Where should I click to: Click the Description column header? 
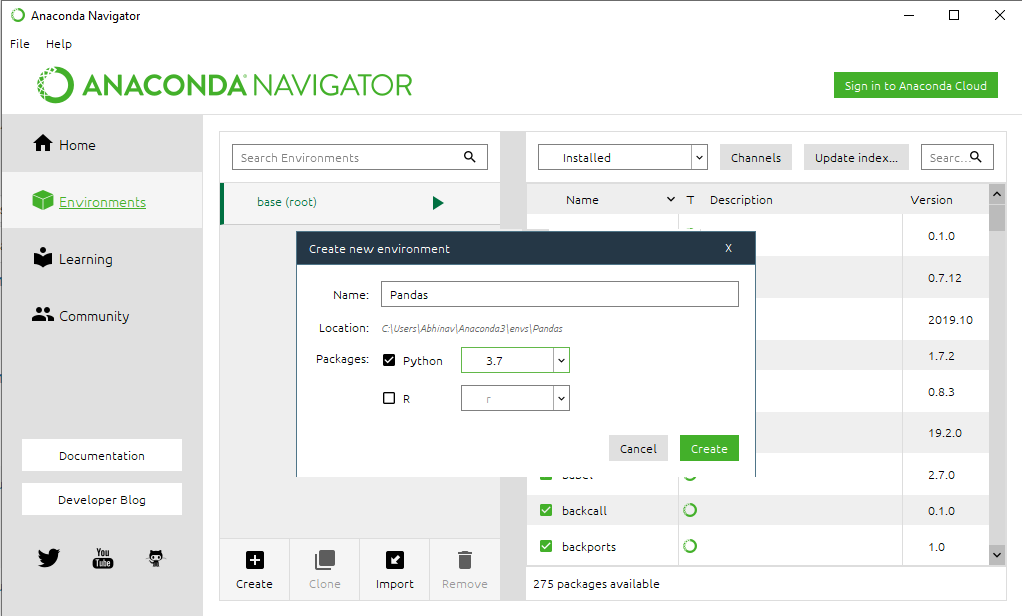(x=741, y=199)
